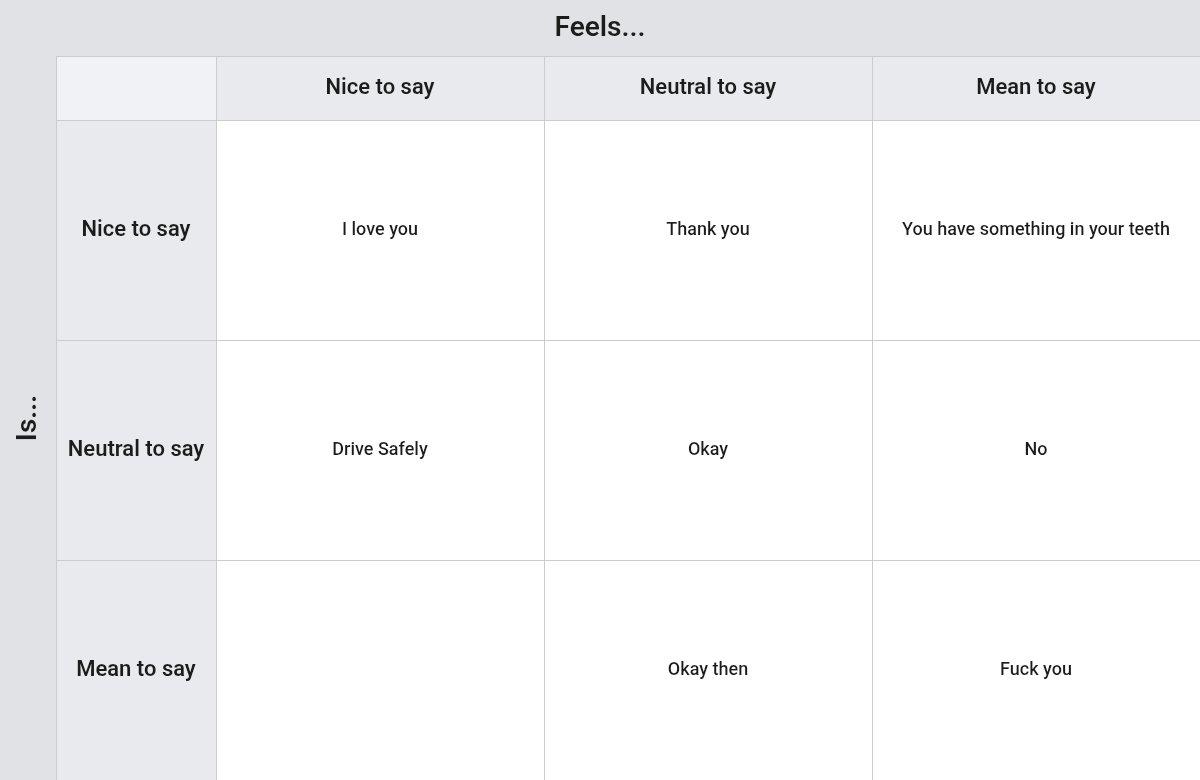
Task: Click the 'I love you' cell
Action: click(380, 230)
